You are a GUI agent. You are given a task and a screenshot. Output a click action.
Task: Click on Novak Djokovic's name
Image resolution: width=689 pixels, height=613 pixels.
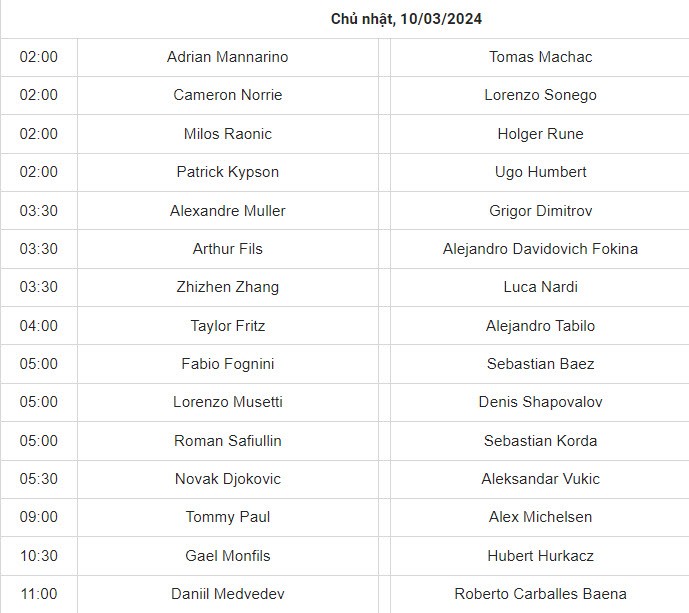tap(227, 479)
